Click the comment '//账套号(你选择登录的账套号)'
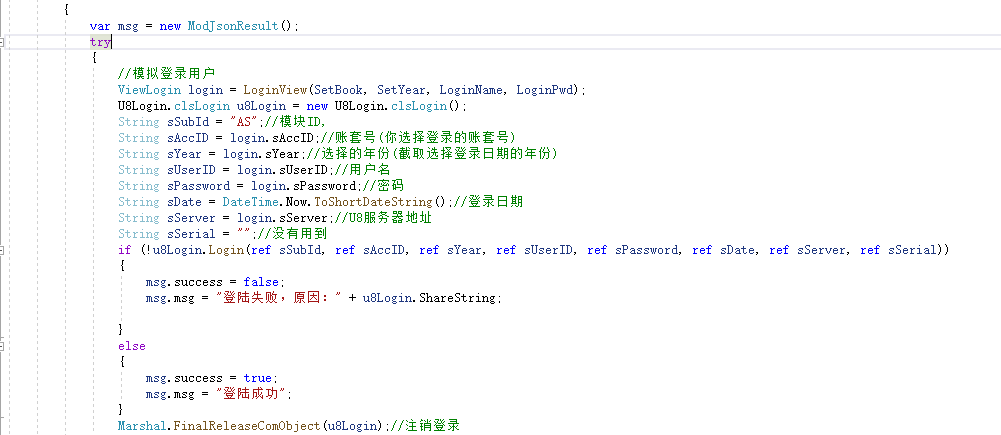 [416, 138]
